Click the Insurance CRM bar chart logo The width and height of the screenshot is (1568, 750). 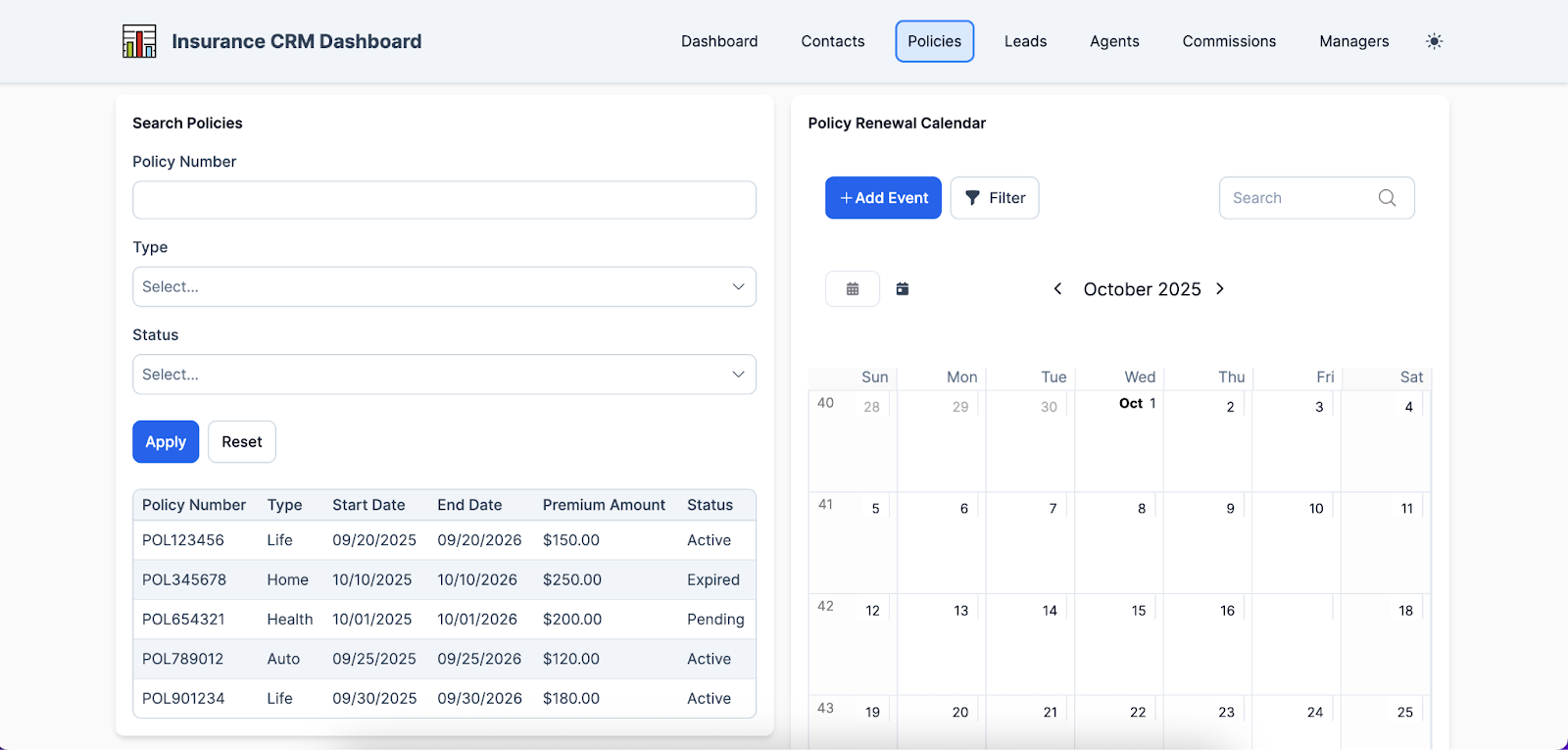click(139, 41)
